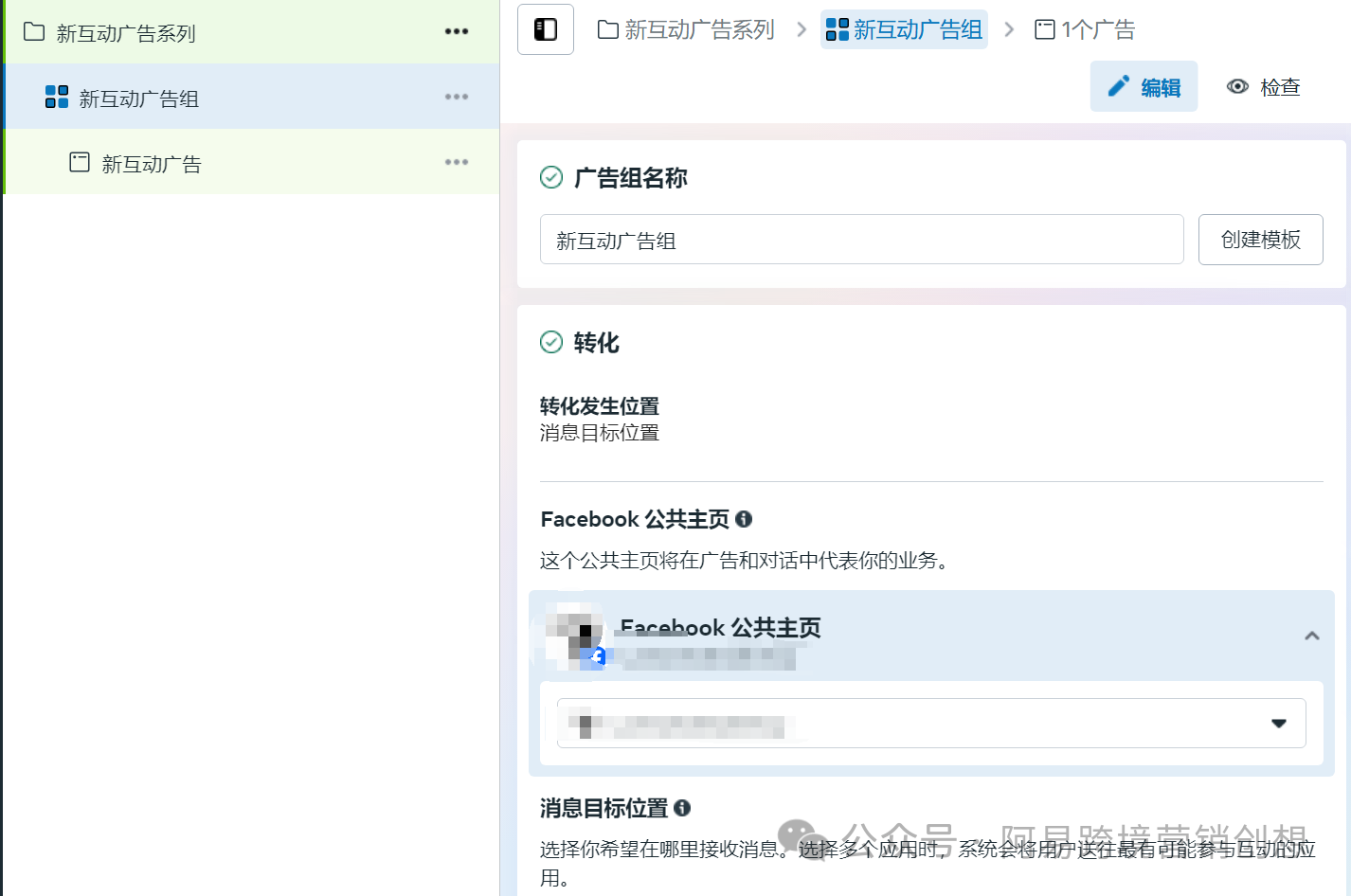Click the green checkmark beside 广告组名称
Image resolution: width=1351 pixels, height=896 pixels.
(551, 177)
